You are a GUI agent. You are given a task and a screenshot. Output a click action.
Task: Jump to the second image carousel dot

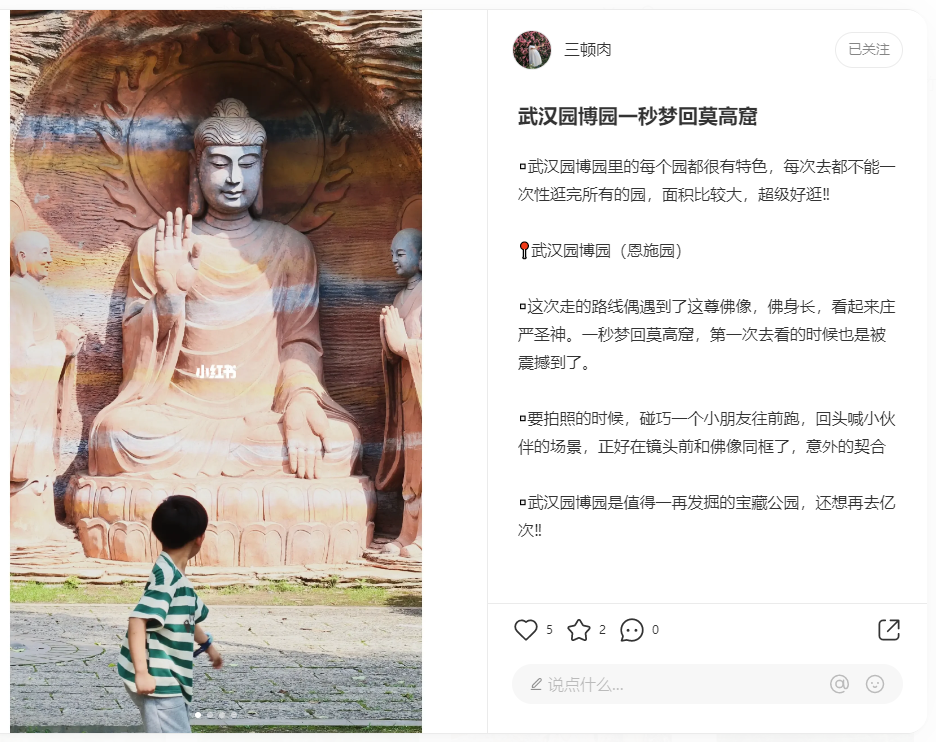(x=210, y=715)
